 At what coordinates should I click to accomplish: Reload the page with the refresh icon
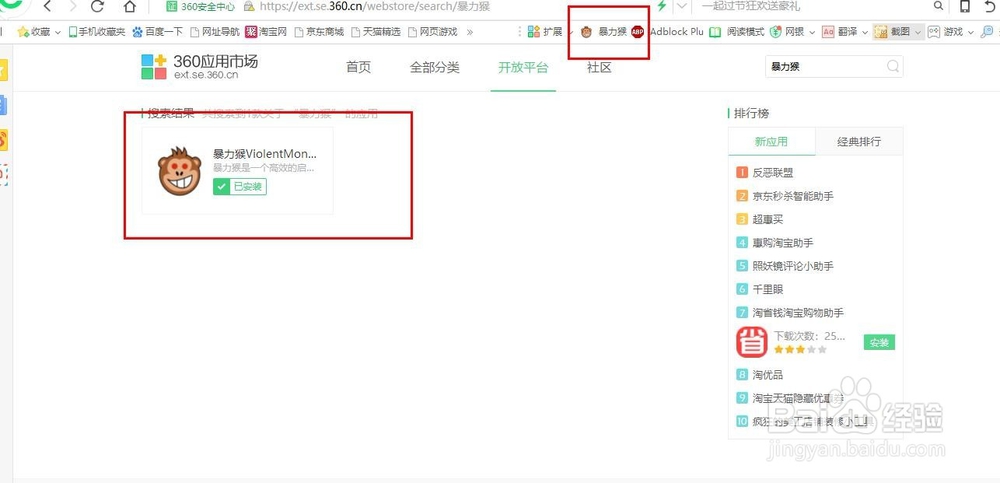[x=98, y=7]
